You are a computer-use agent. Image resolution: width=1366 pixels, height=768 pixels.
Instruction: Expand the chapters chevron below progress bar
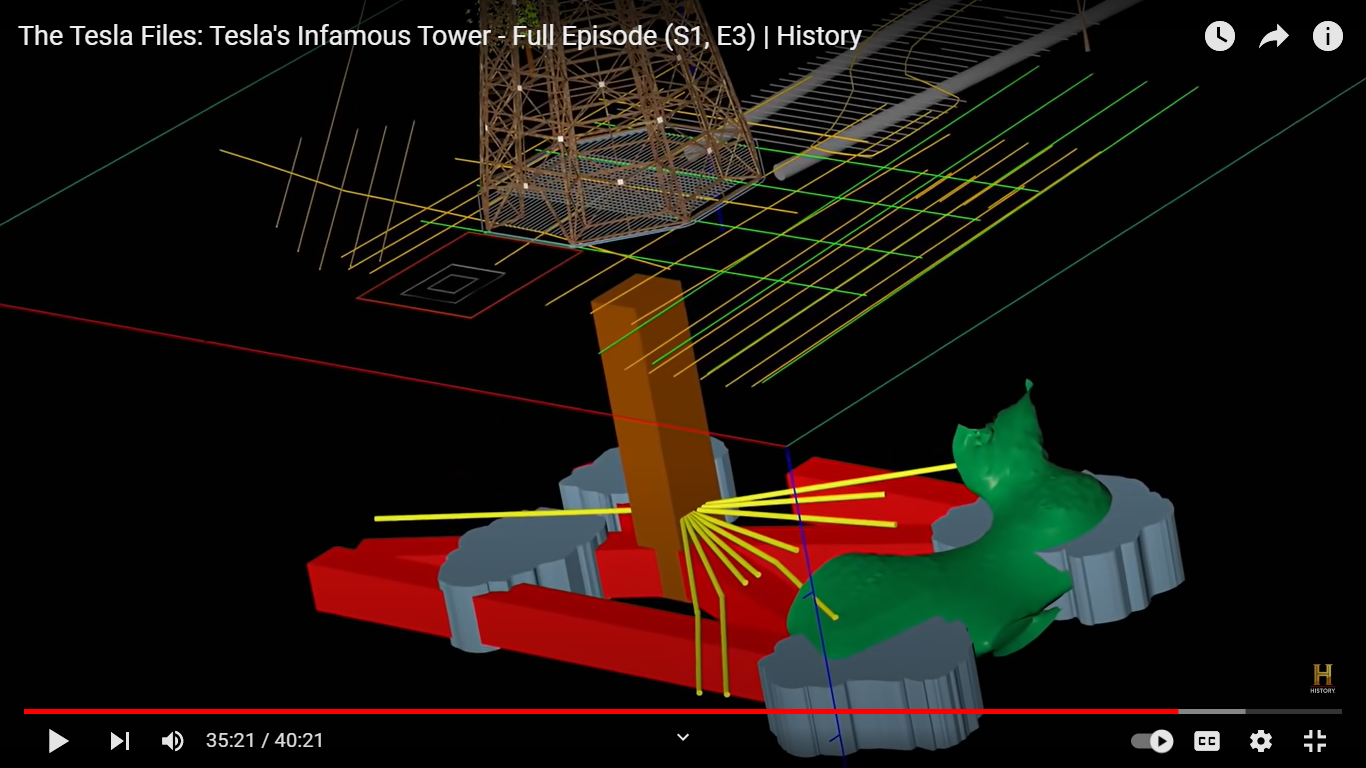[683, 737]
